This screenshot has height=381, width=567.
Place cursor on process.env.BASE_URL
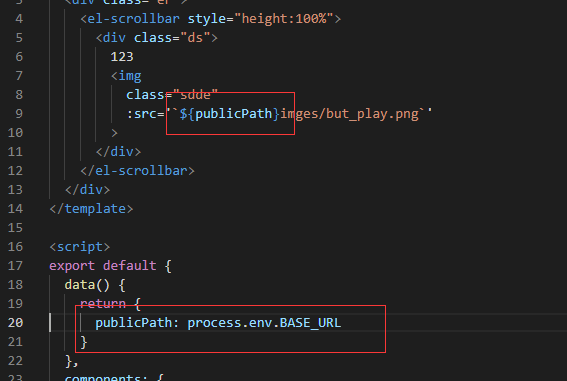264,322
